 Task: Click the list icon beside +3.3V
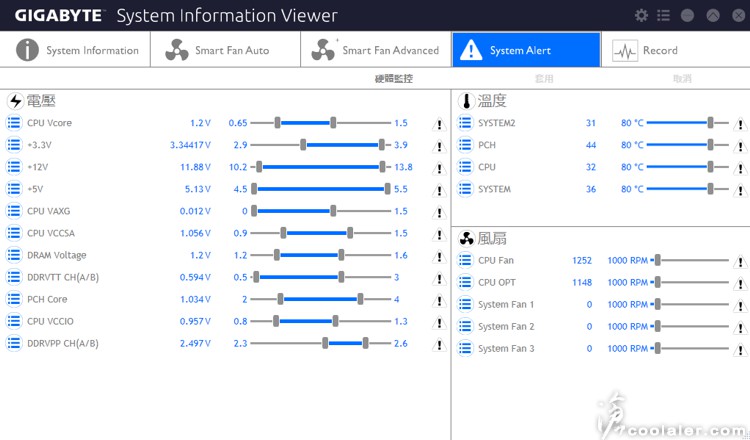tap(14, 145)
